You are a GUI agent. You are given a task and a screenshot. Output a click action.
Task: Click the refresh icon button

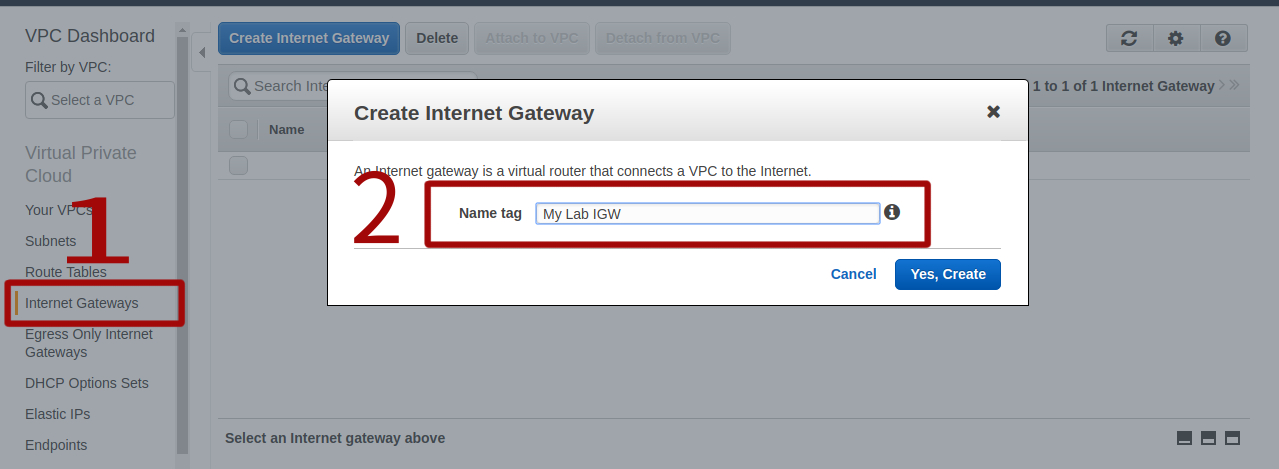1129,38
